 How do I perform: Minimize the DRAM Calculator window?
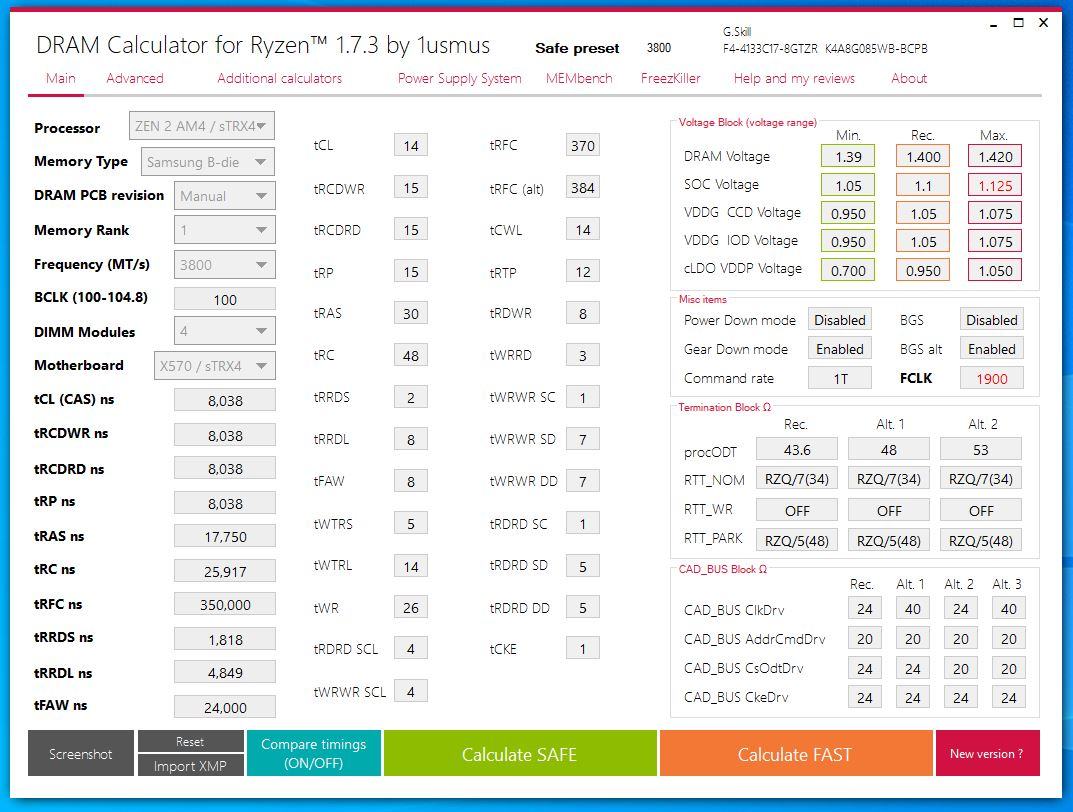click(x=993, y=24)
